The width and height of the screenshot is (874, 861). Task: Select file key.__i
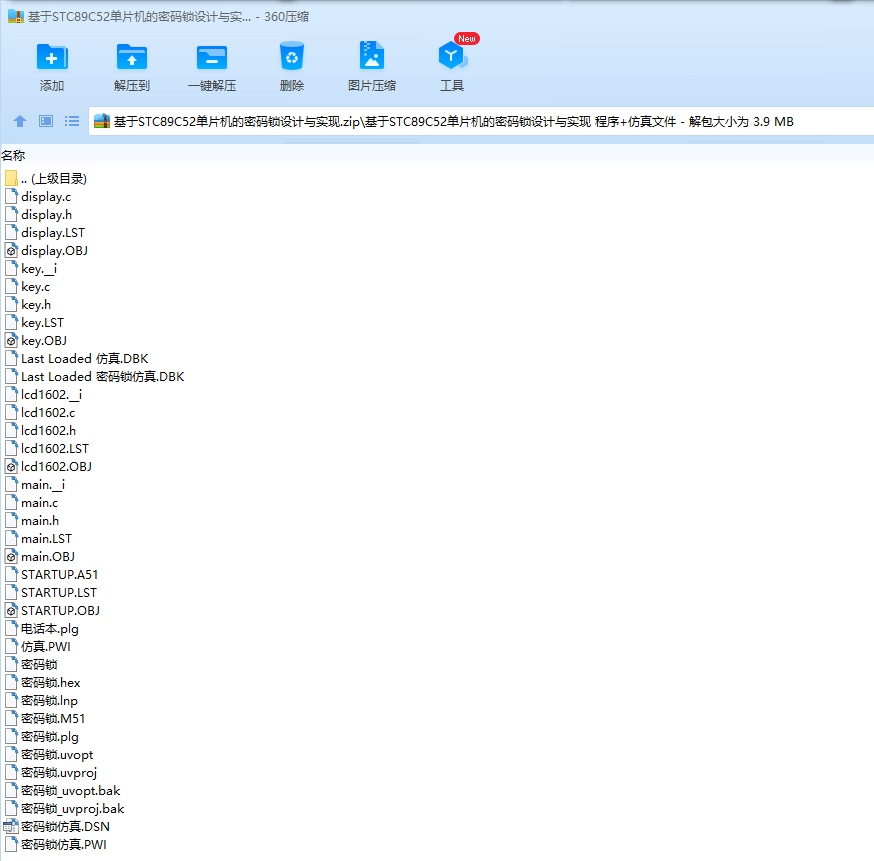pos(39,269)
